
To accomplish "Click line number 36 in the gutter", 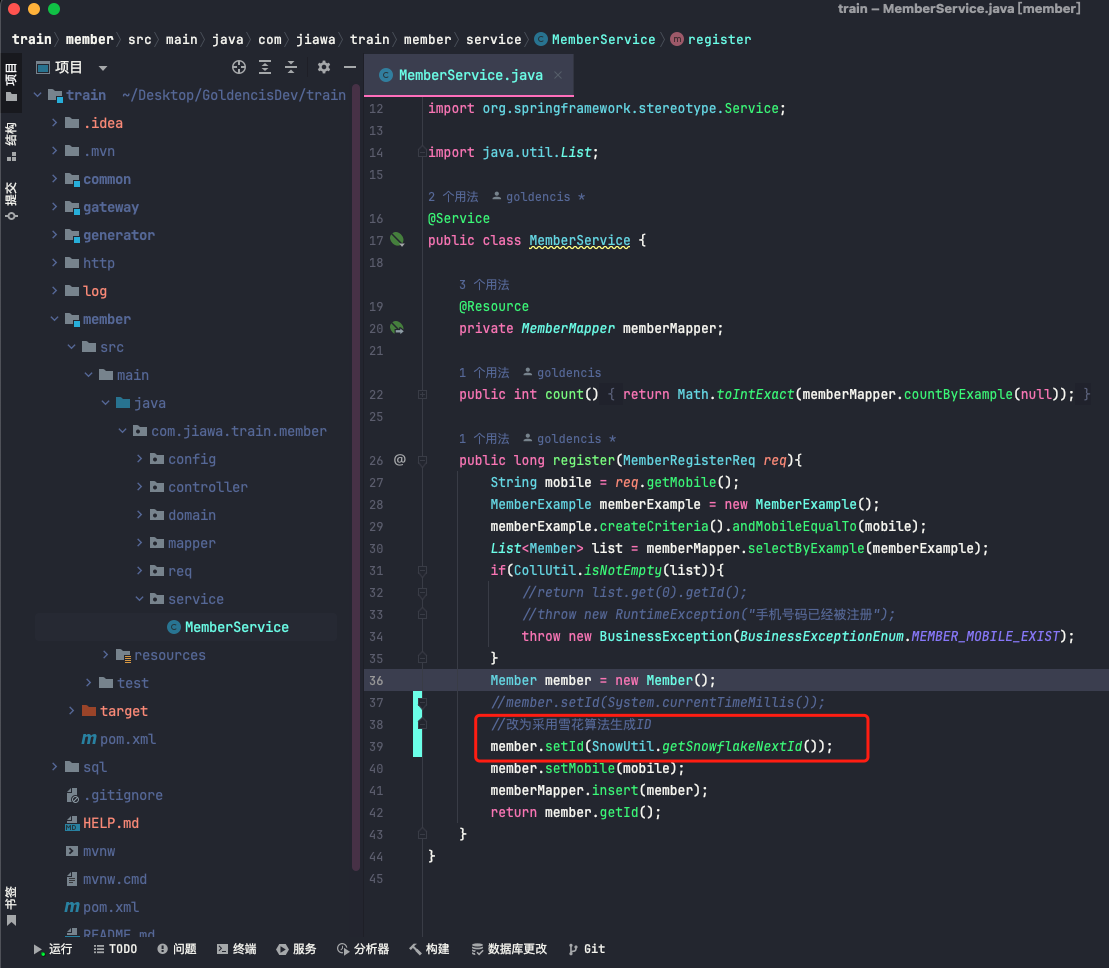I will pyautogui.click(x=376, y=680).
